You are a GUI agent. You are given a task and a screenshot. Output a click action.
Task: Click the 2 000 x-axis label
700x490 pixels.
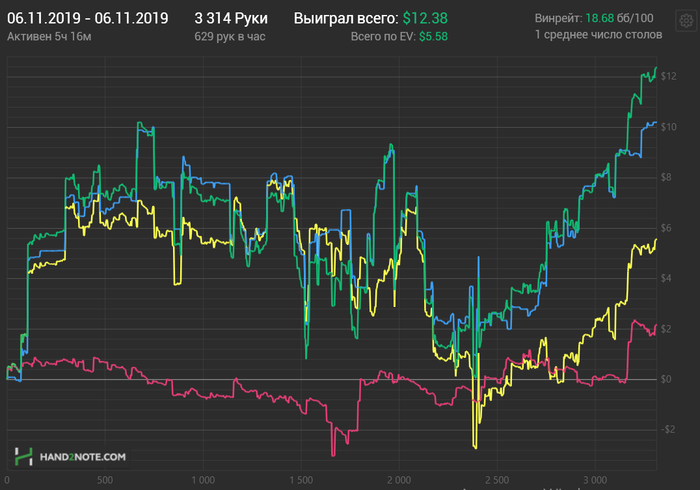(x=399, y=480)
